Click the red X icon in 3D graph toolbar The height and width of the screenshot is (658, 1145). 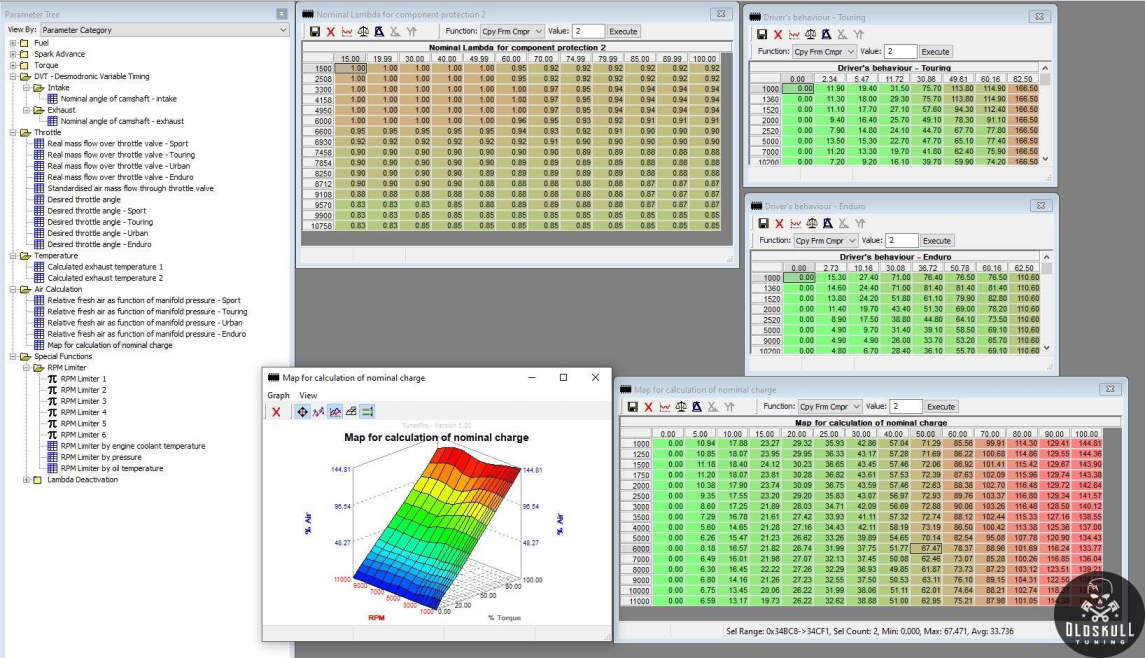coord(276,412)
